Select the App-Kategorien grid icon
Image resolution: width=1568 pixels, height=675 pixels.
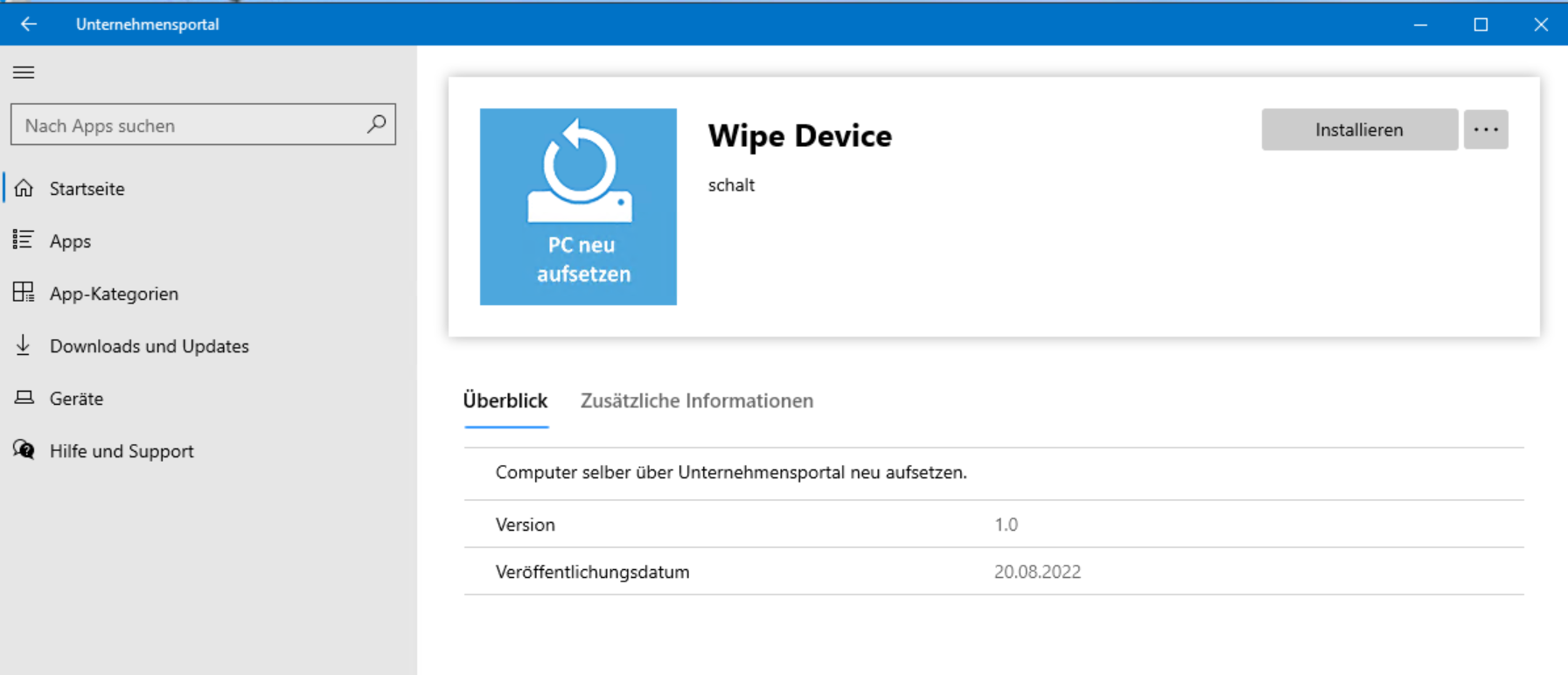pos(24,293)
